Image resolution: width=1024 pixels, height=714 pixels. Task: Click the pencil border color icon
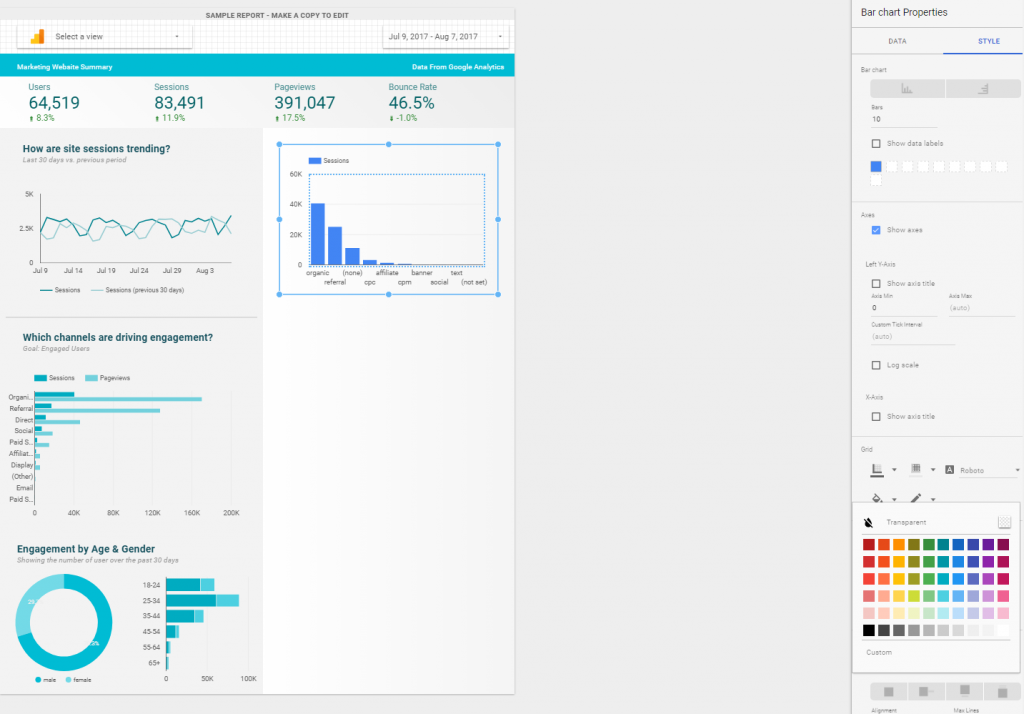coord(915,498)
